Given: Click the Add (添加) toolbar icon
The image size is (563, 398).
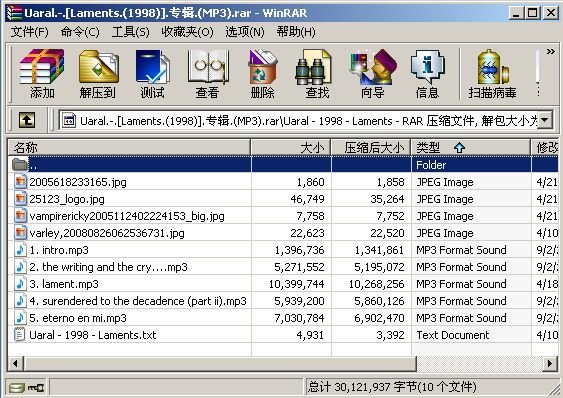Looking at the screenshot, I should pos(42,67).
